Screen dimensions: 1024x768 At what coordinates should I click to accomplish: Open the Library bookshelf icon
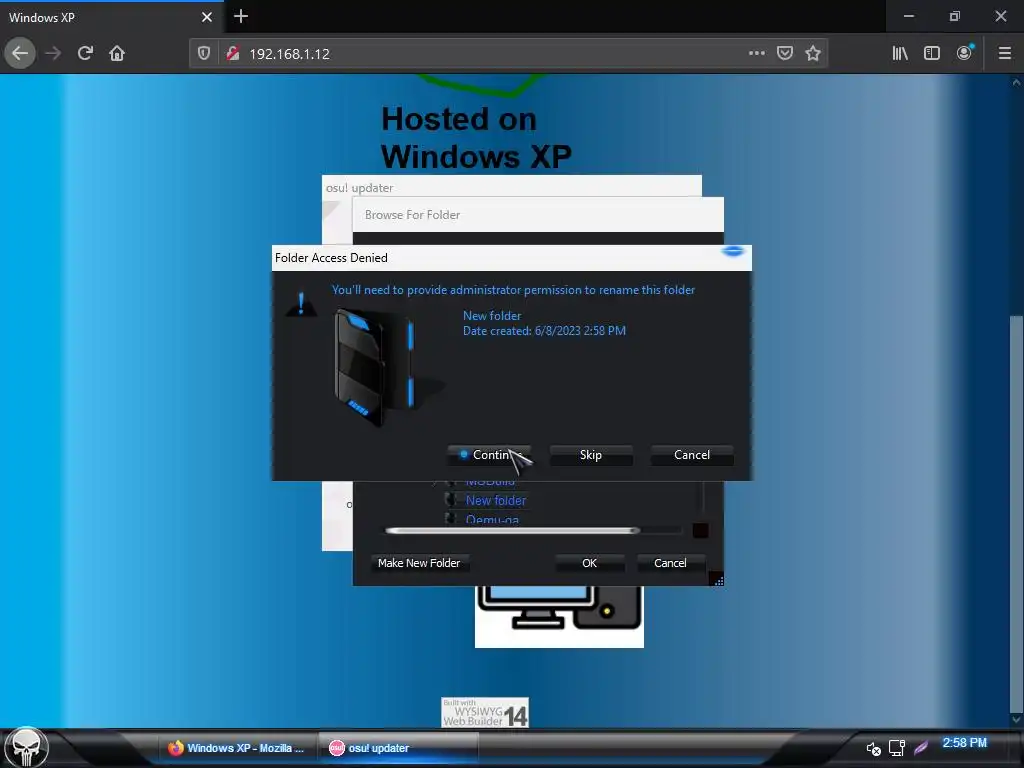point(900,53)
